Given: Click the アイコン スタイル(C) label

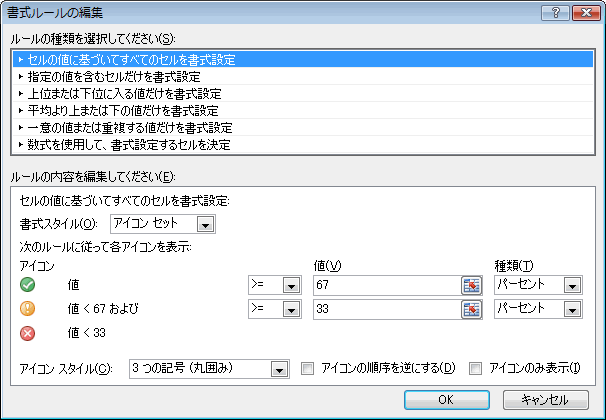Looking at the screenshot, I should click(x=66, y=369).
